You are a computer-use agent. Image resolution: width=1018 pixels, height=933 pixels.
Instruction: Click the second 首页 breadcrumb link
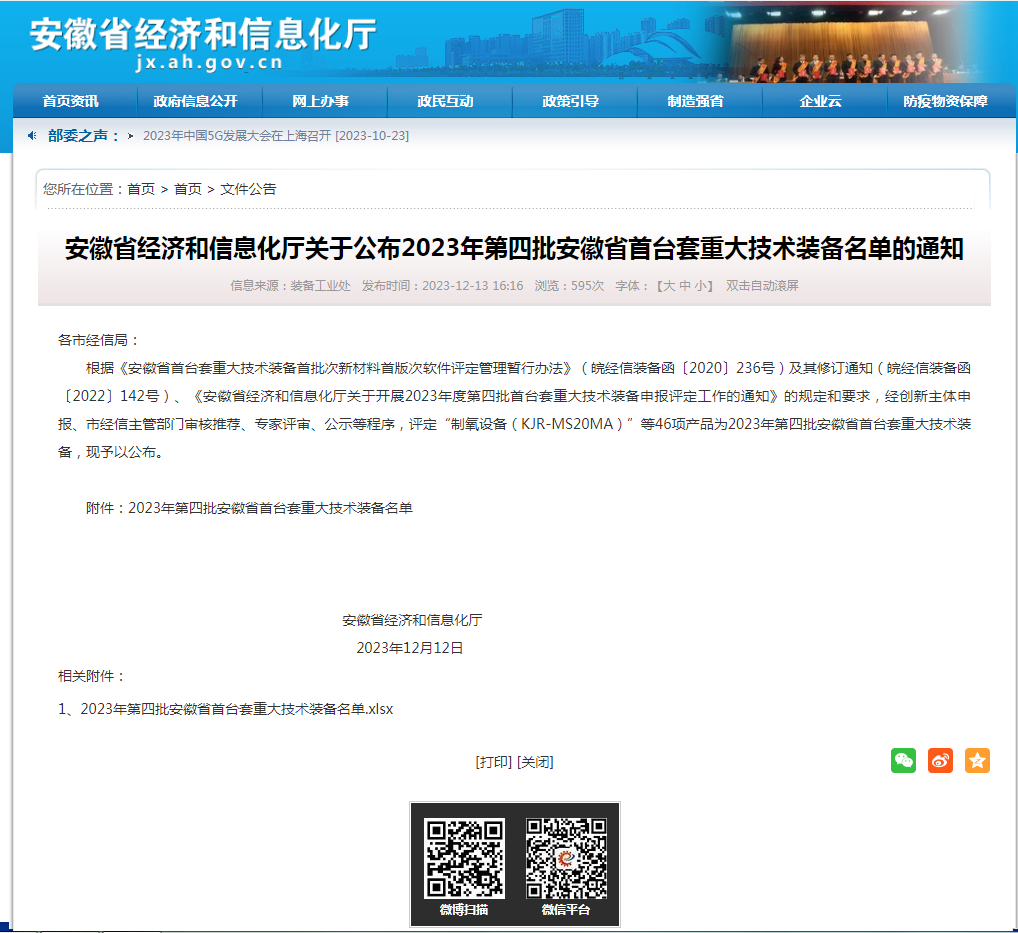pyautogui.click(x=188, y=189)
